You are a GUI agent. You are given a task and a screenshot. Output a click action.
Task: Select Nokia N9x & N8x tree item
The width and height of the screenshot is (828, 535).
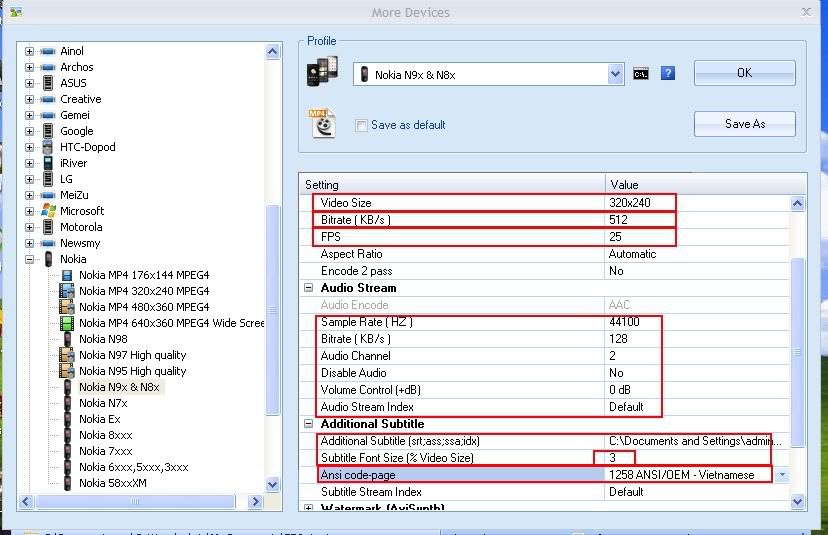(x=119, y=387)
